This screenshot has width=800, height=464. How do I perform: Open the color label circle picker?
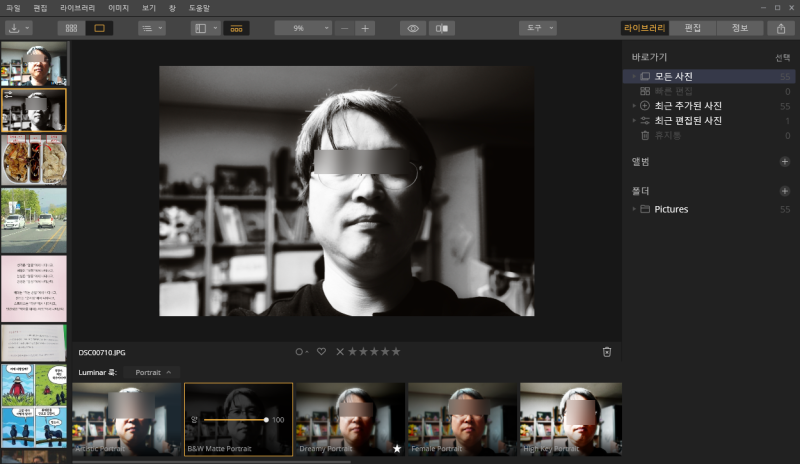pyautogui.click(x=301, y=352)
